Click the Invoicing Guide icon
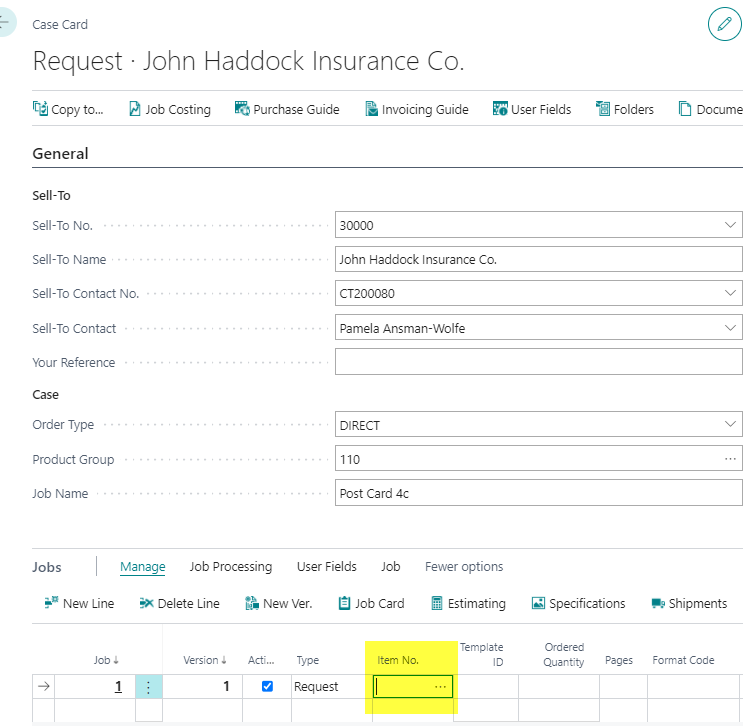The width and height of the screenshot is (743, 726). (372, 109)
